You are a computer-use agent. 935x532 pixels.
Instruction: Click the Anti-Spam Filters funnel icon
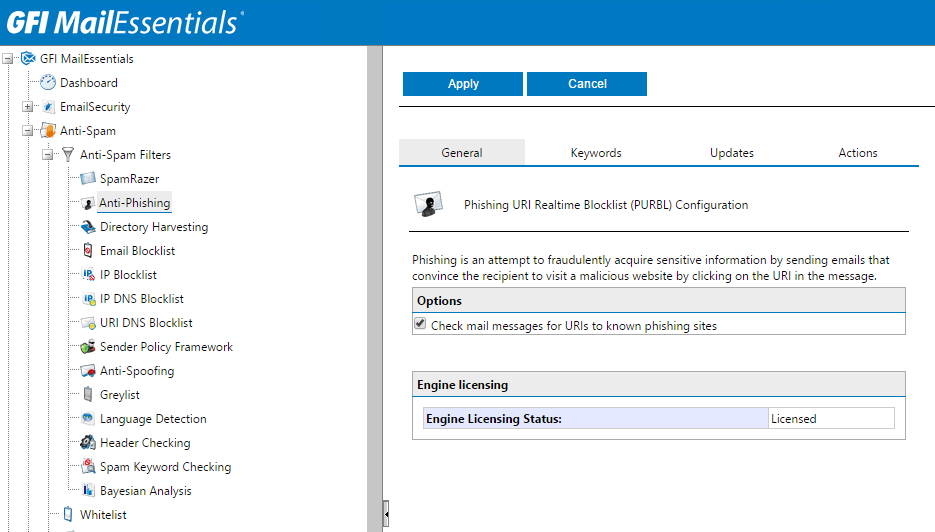click(x=68, y=154)
